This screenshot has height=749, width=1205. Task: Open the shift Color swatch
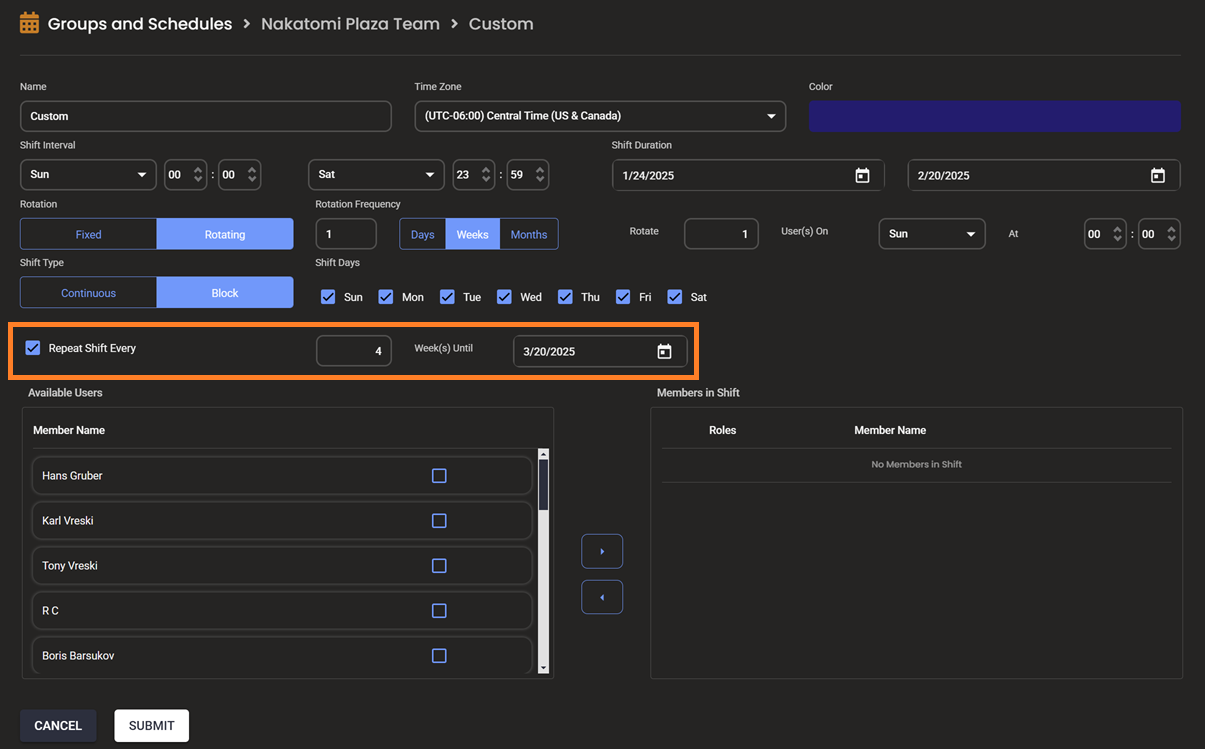(x=994, y=116)
